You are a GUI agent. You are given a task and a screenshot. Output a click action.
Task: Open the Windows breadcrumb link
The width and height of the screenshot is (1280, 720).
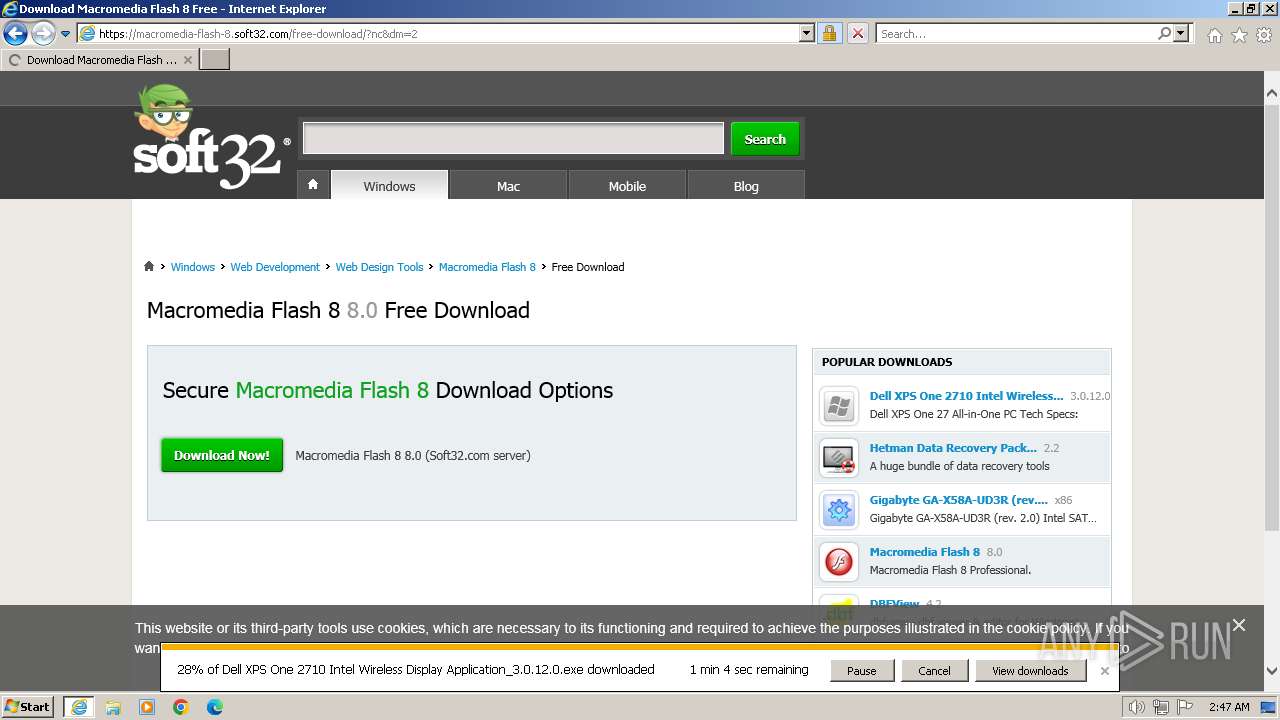point(192,267)
